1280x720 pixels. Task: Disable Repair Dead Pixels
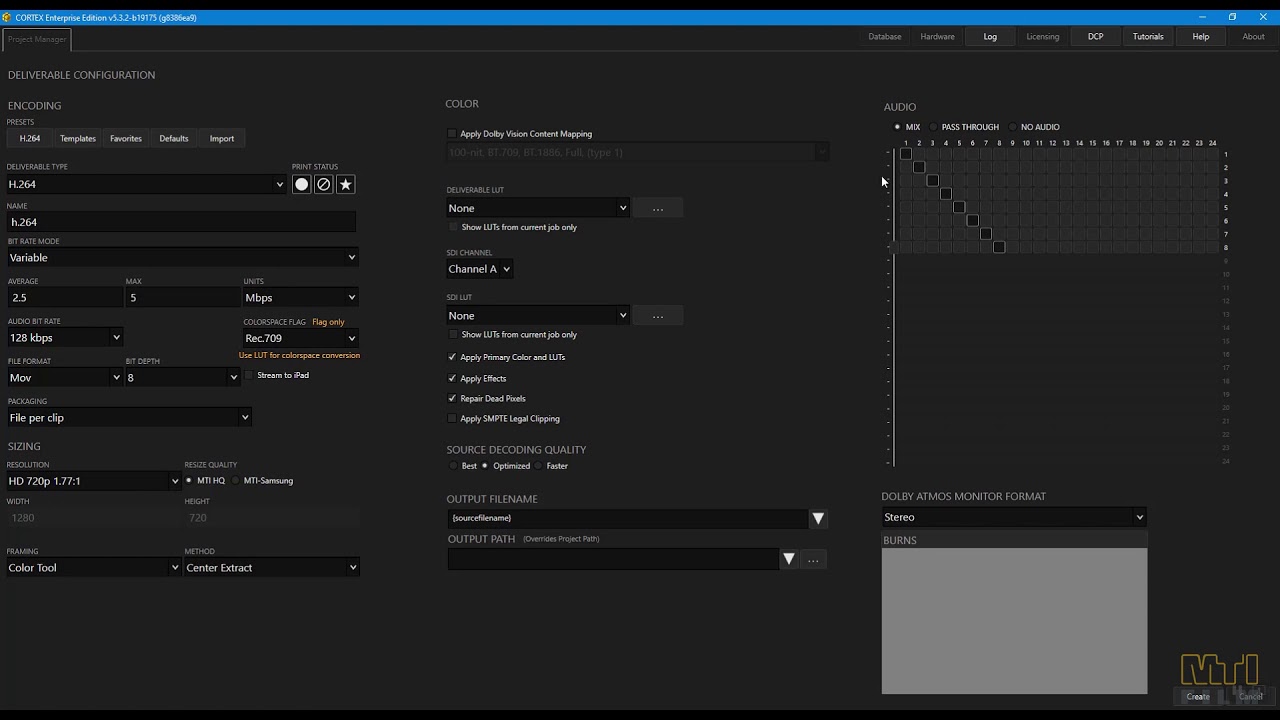(451, 398)
